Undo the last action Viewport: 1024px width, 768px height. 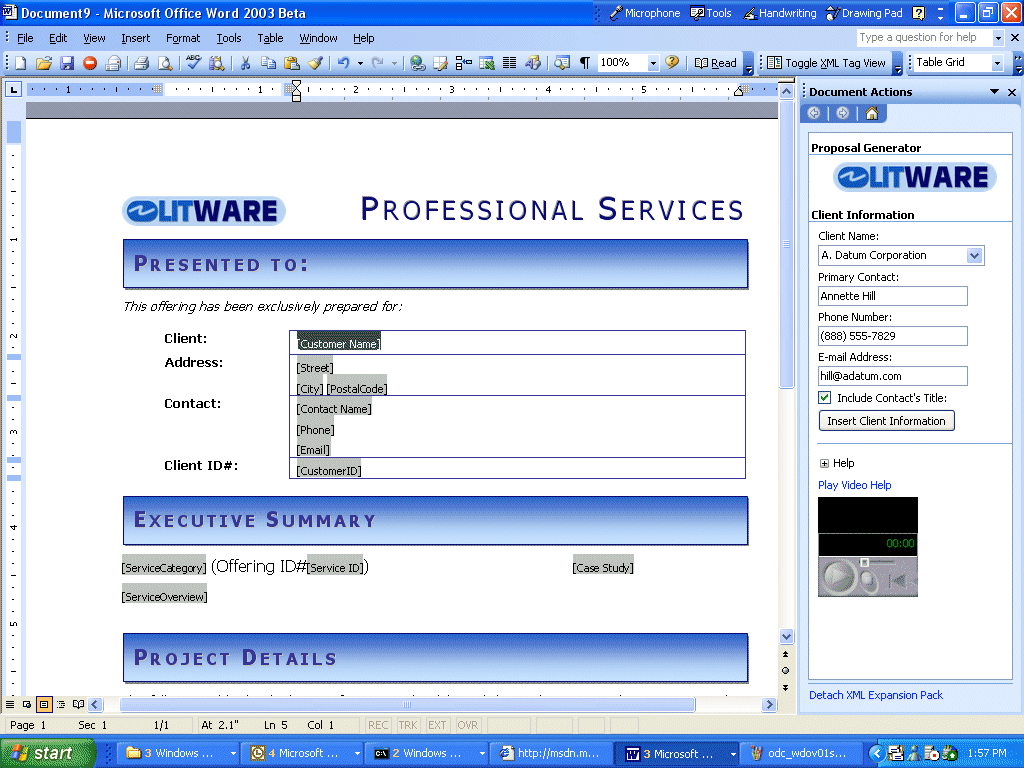pyautogui.click(x=343, y=63)
